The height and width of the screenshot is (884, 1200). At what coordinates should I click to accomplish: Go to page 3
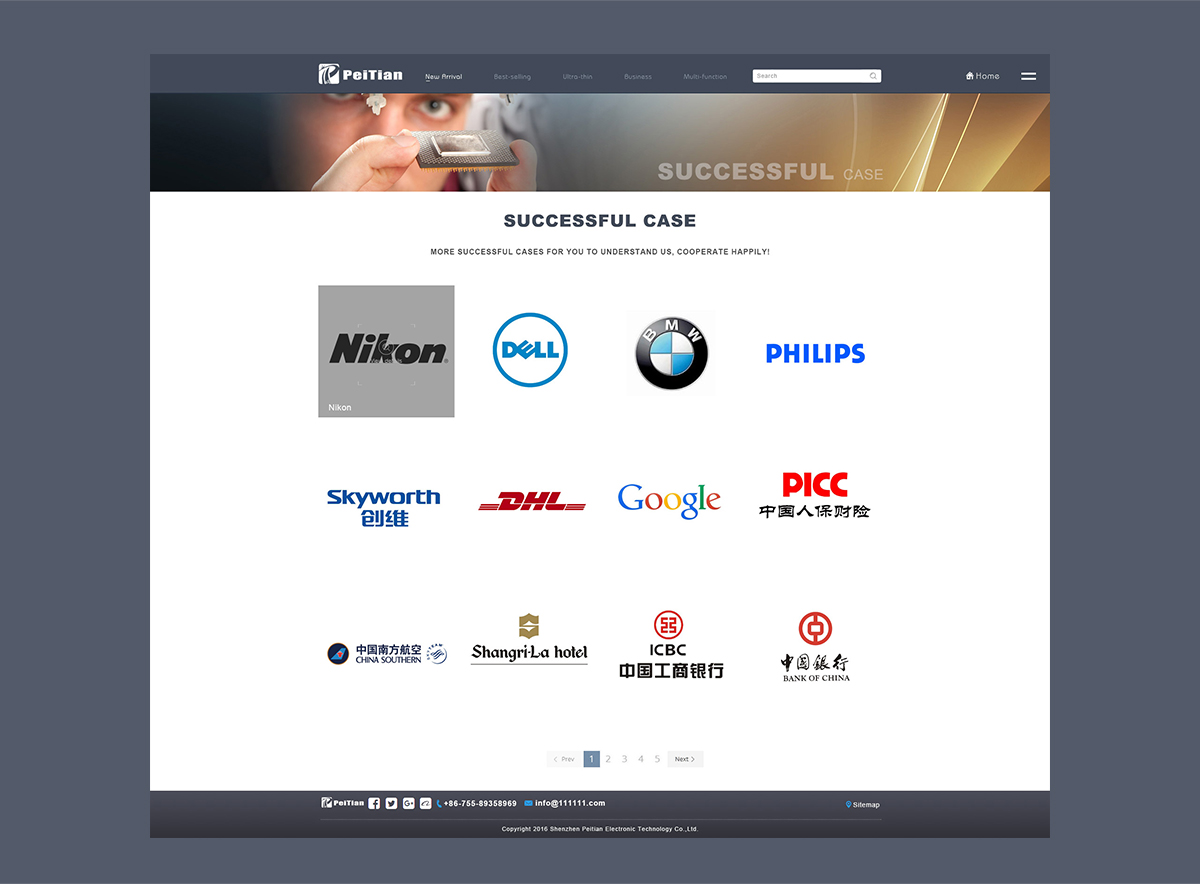624,759
